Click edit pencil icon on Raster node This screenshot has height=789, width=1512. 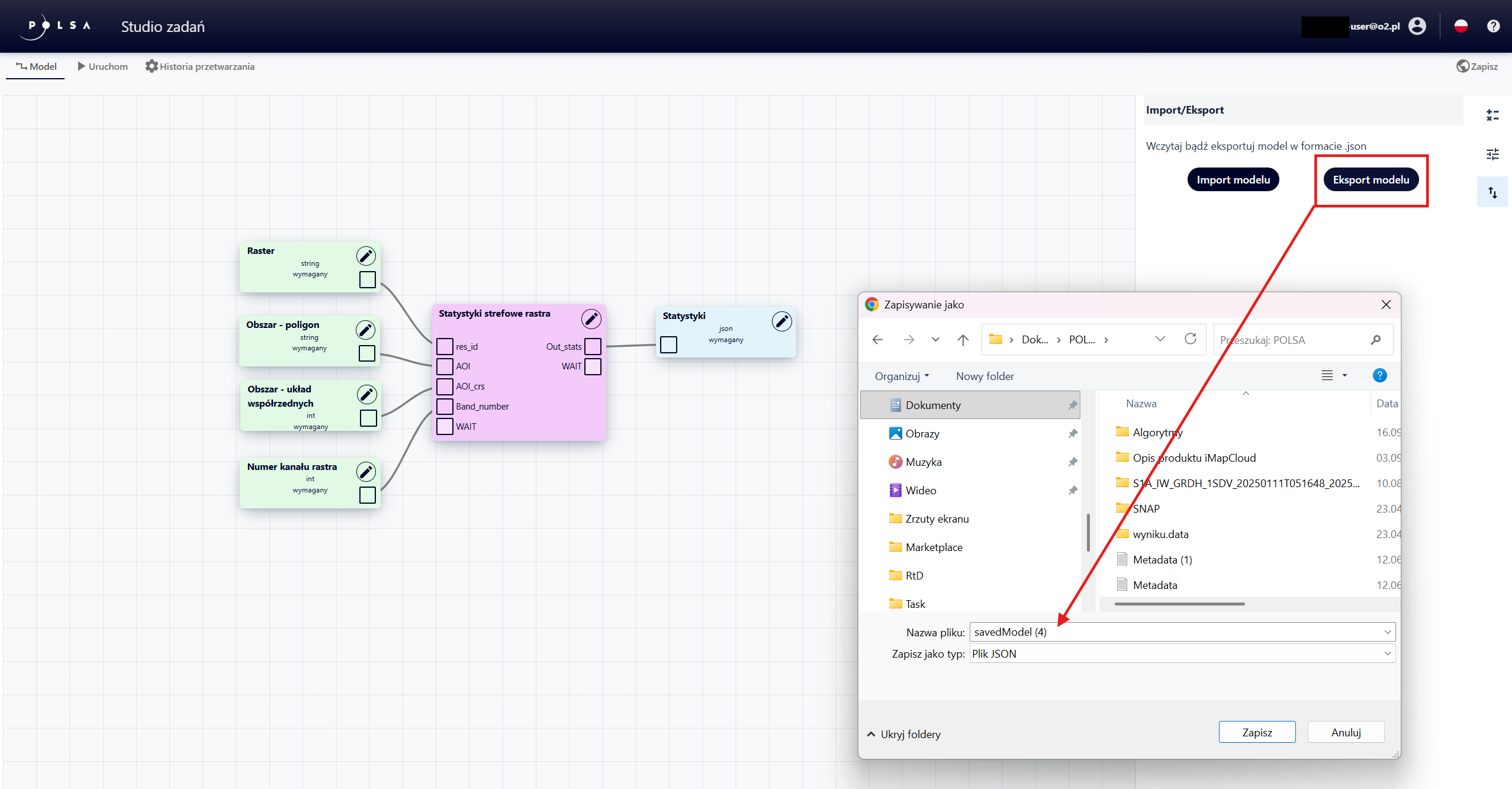[x=366, y=256]
